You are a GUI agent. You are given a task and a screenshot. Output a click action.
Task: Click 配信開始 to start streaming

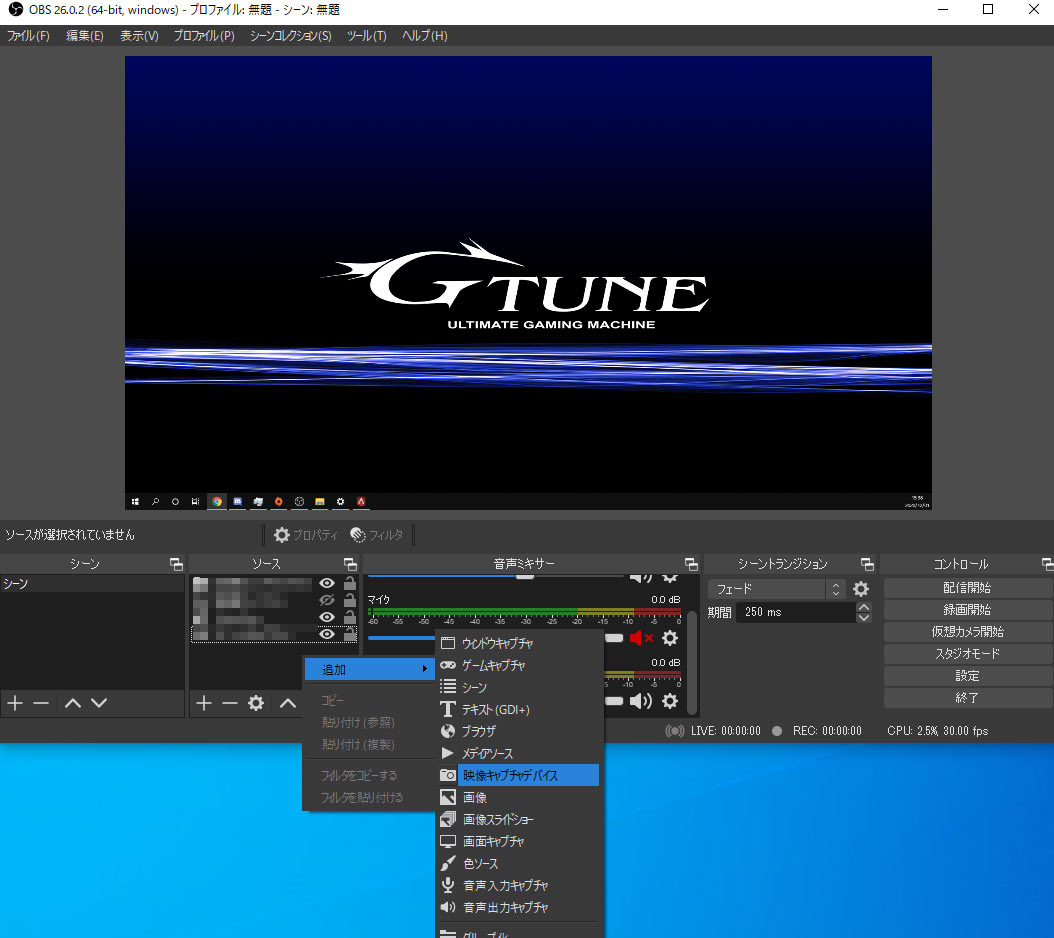pos(967,588)
